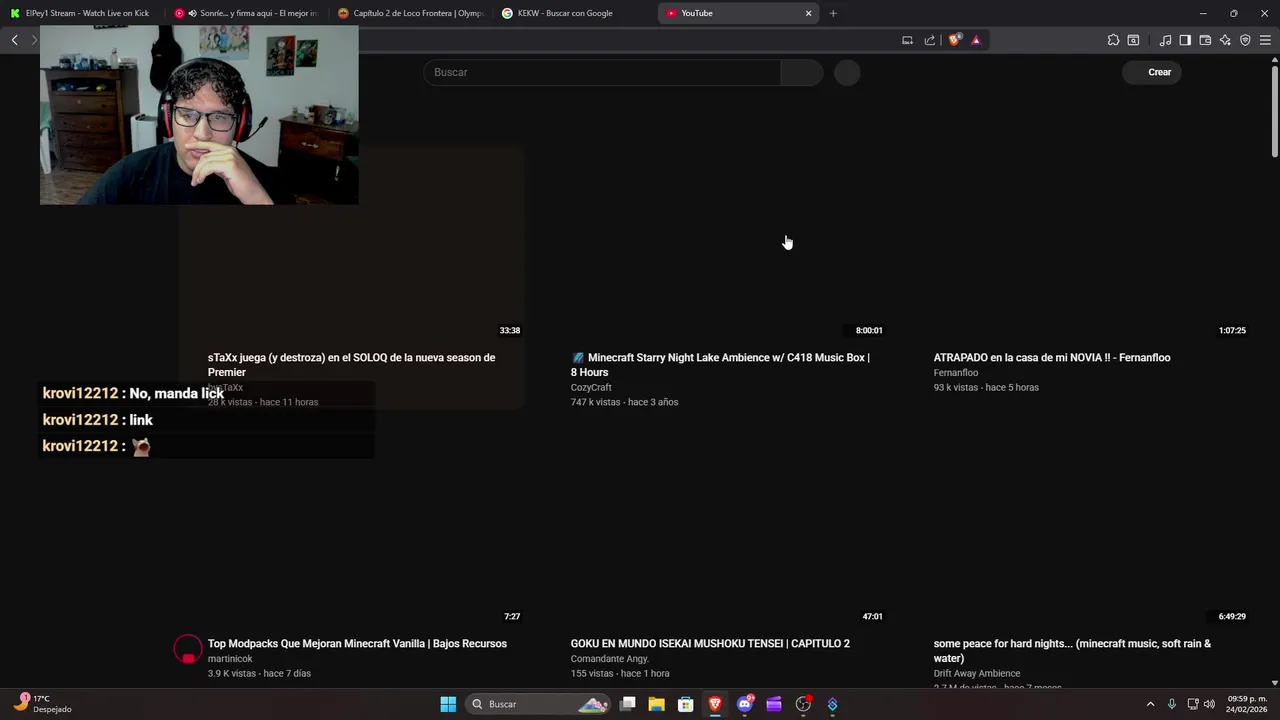Screen dimensions: 1280x720
Task: Click the tab search icon in toolbar
Action: 1133,40
